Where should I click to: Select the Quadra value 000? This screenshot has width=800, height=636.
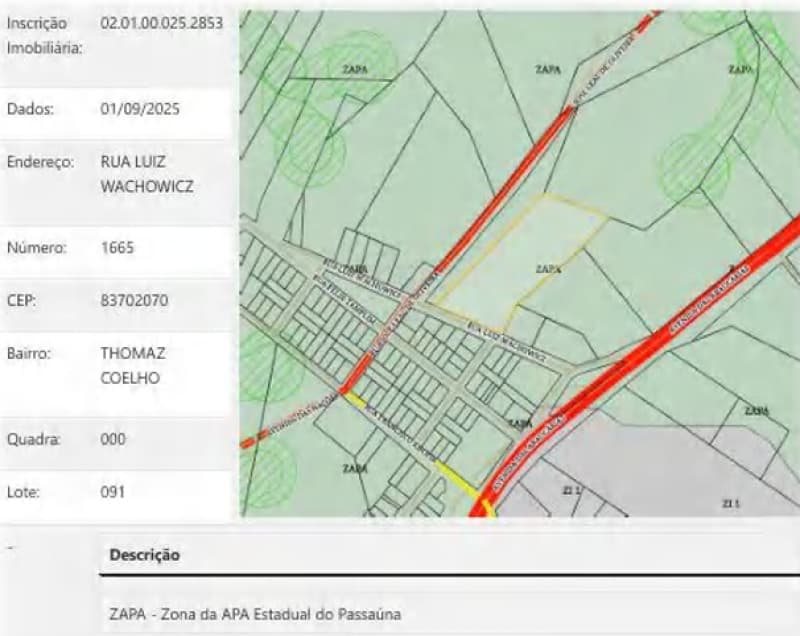(x=113, y=439)
